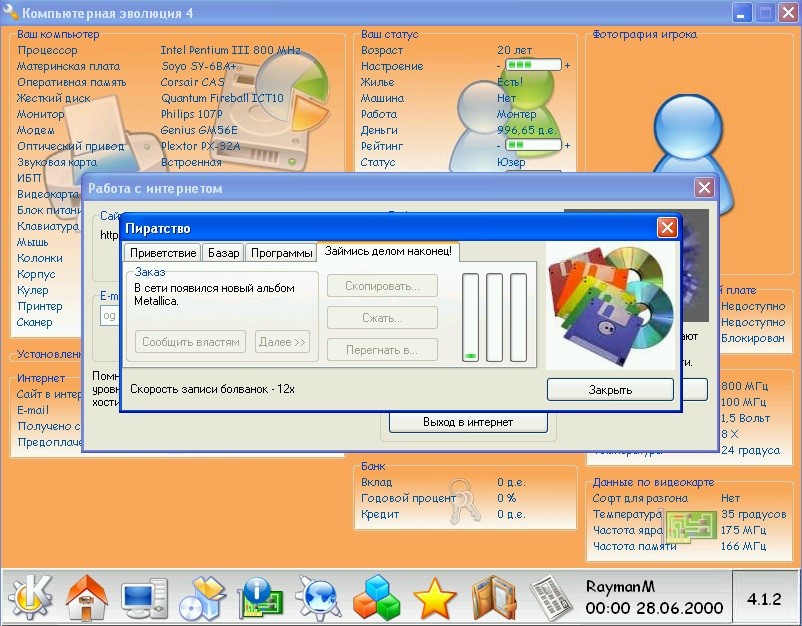This screenshot has width=802, height=626.
Task: Click the Процессор label
Action: point(47,51)
